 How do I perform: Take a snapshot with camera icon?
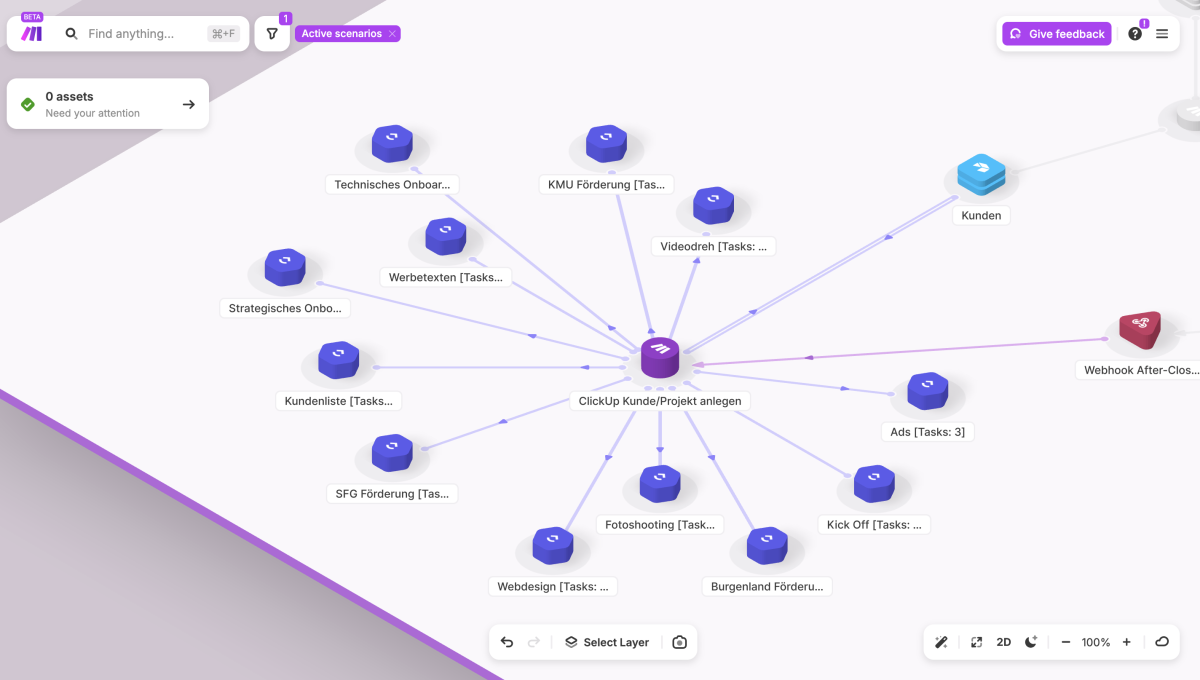pyautogui.click(x=680, y=642)
